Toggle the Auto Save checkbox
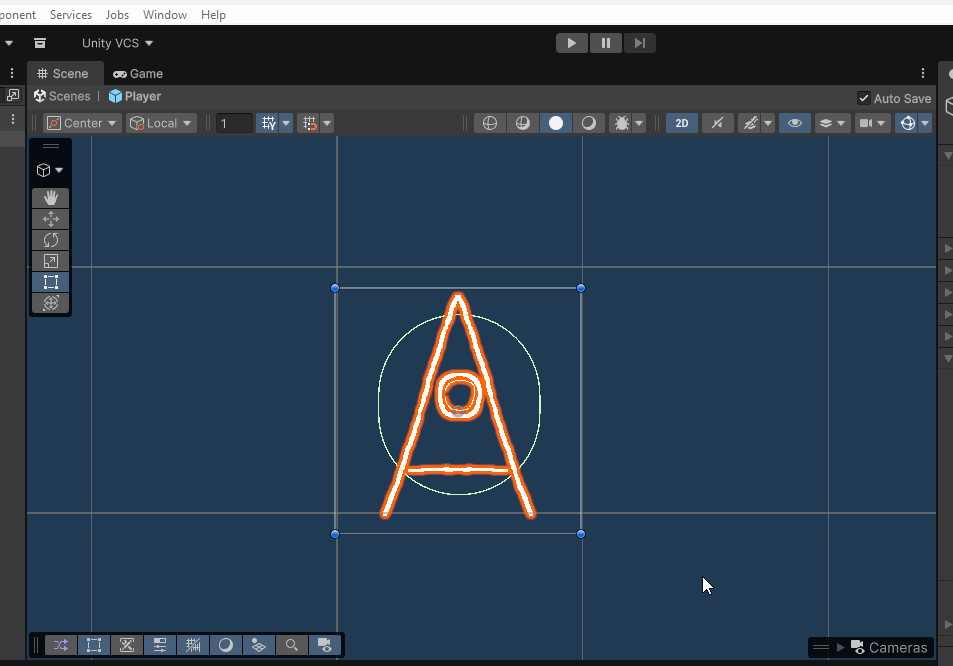 (863, 98)
